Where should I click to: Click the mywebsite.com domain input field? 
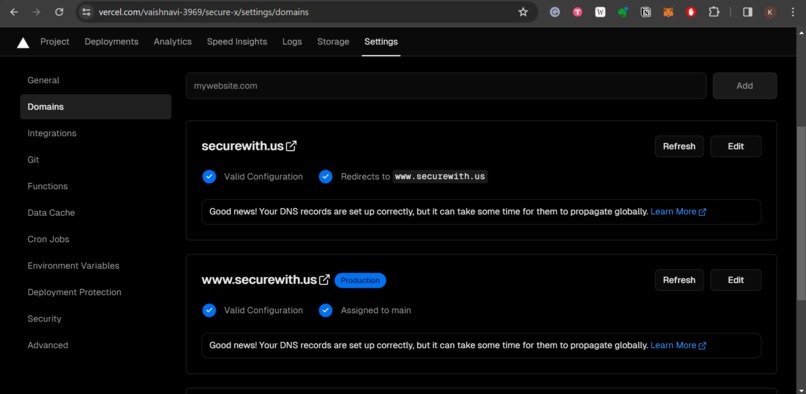[x=446, y=86]
